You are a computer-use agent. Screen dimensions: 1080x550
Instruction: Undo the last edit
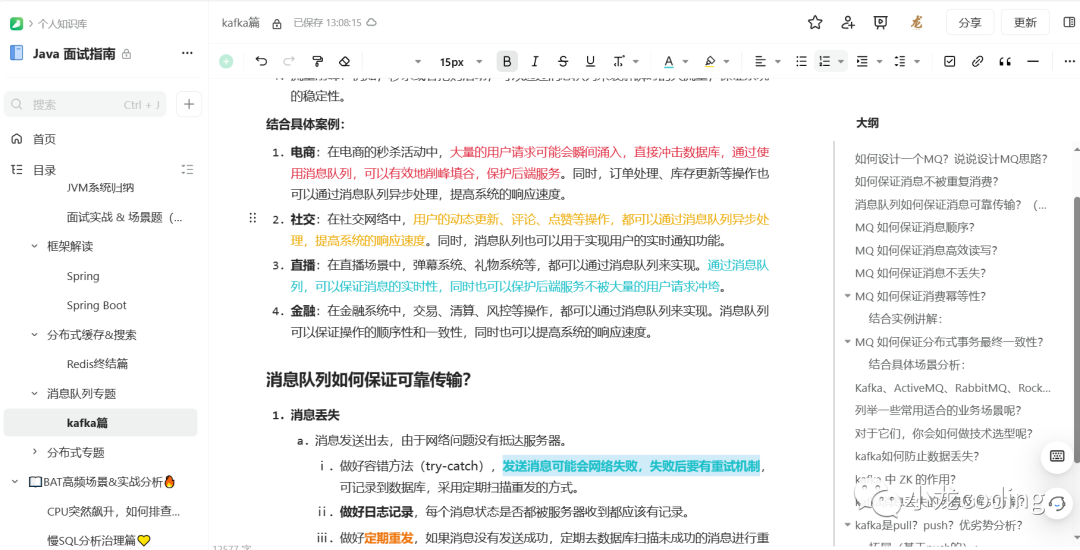(x=261, y=61)
